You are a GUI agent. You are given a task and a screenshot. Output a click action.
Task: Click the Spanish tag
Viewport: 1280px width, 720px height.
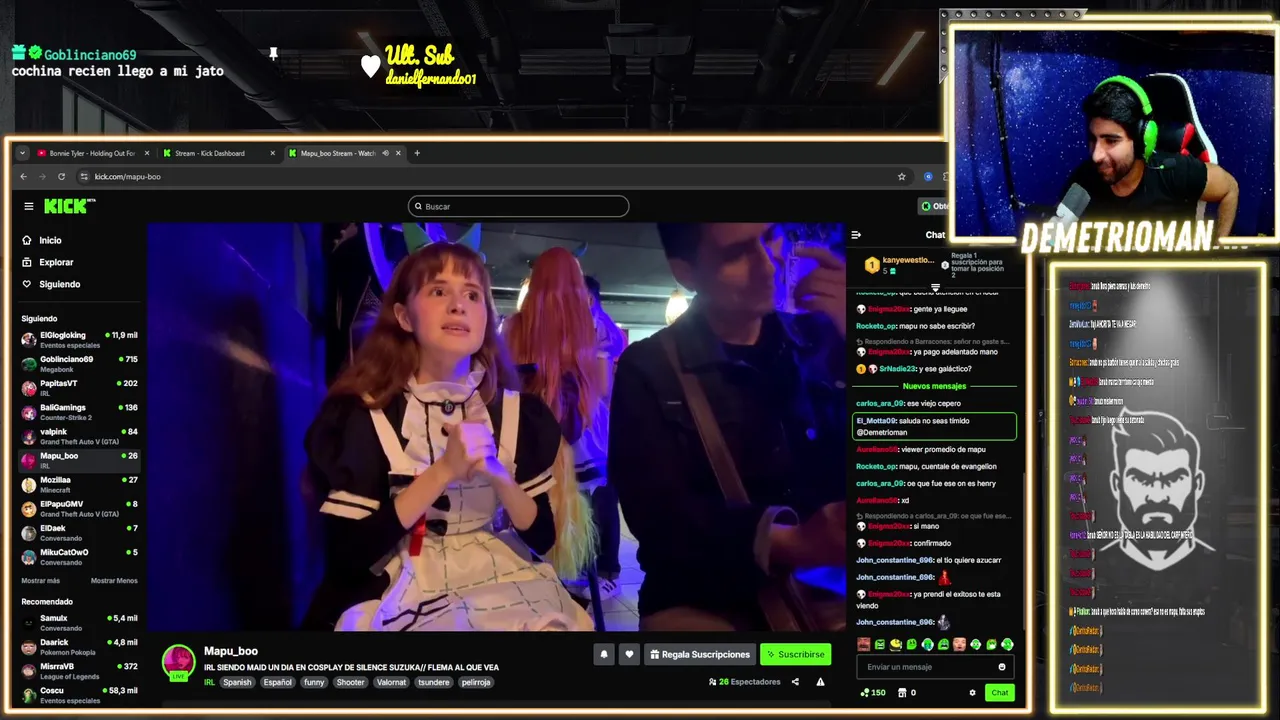pos(237,682)
